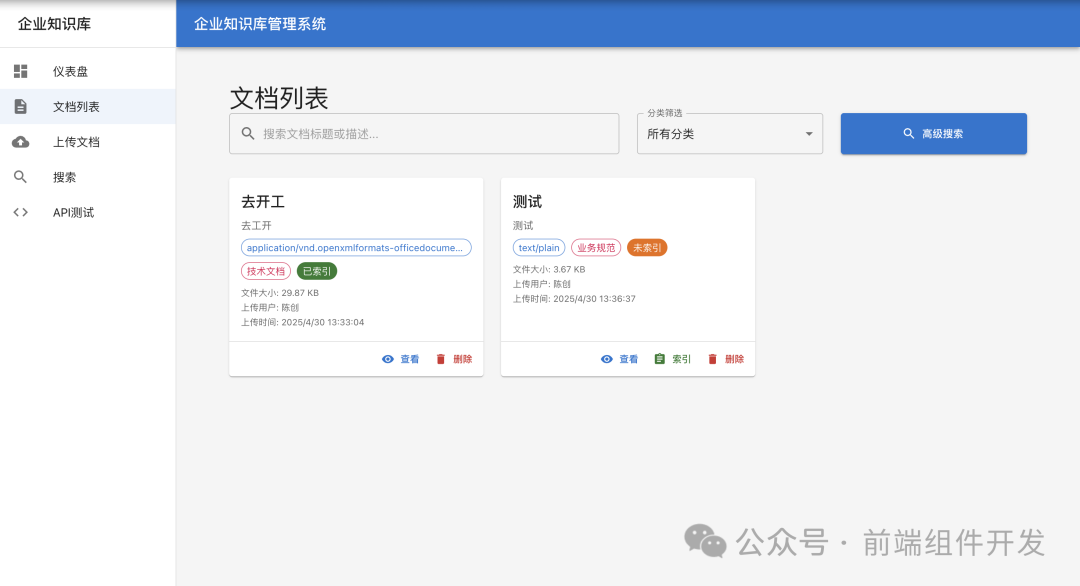Click the 高级搜索 button

933,134
